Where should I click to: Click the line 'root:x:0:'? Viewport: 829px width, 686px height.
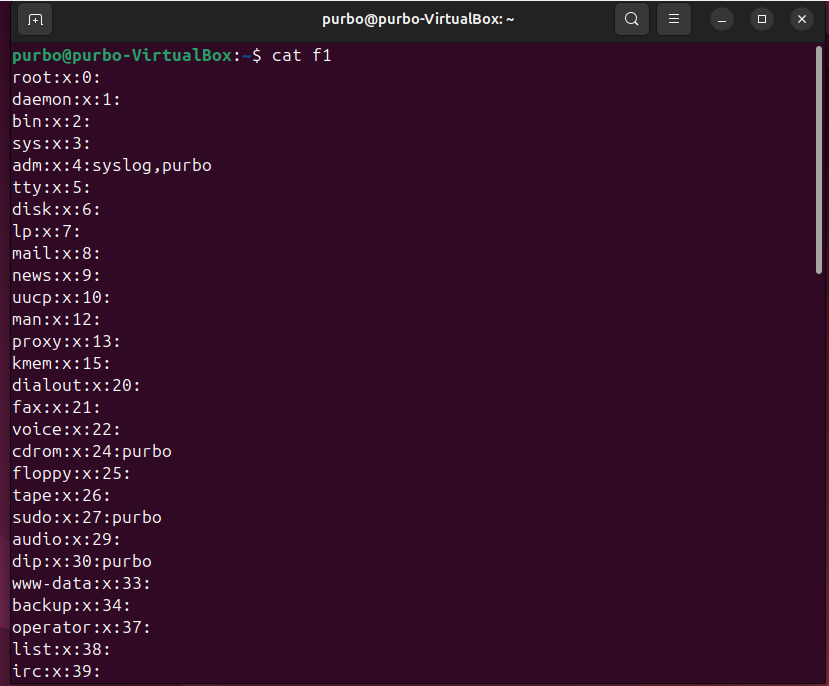click(56, 78)
